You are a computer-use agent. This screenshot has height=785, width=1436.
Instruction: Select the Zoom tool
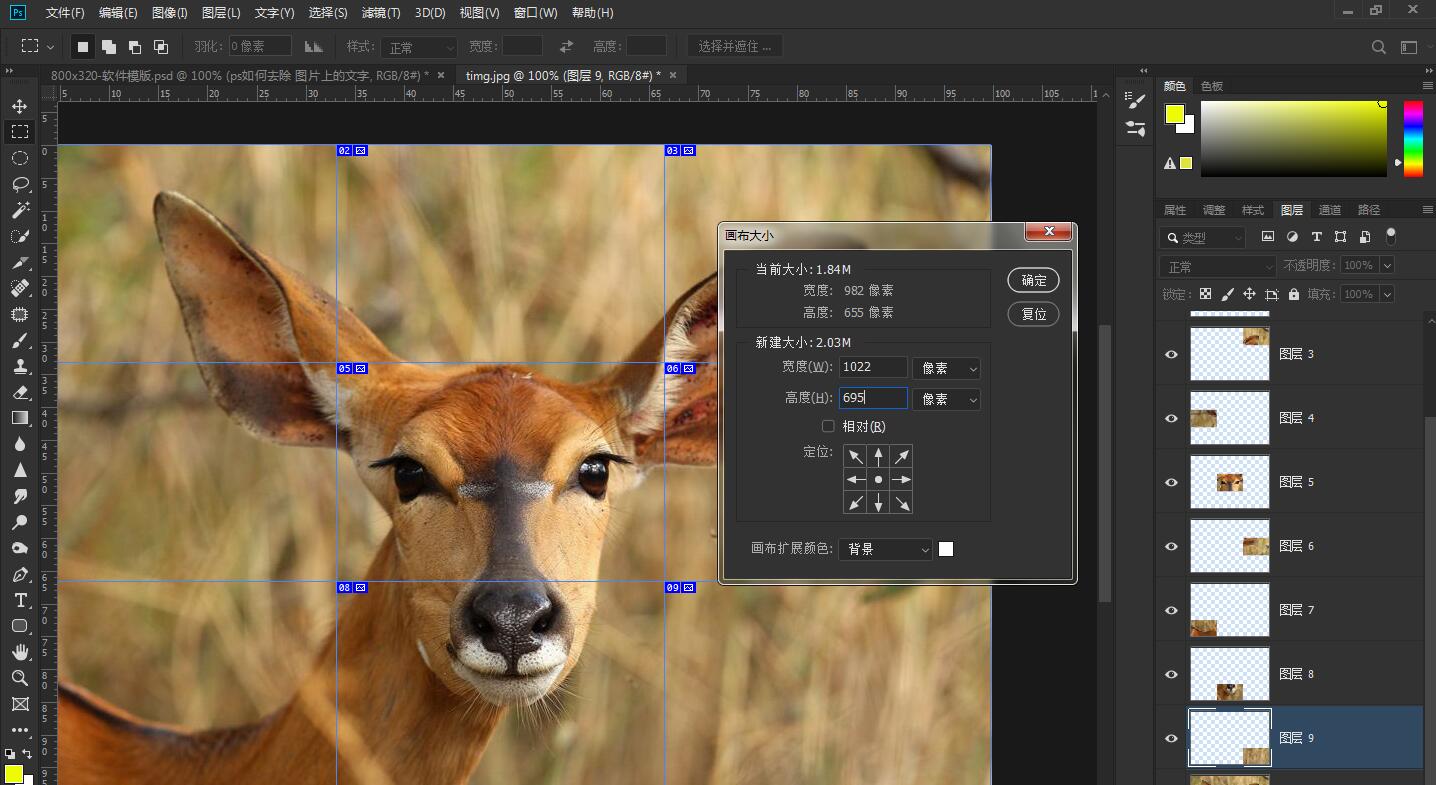point(19,678)
